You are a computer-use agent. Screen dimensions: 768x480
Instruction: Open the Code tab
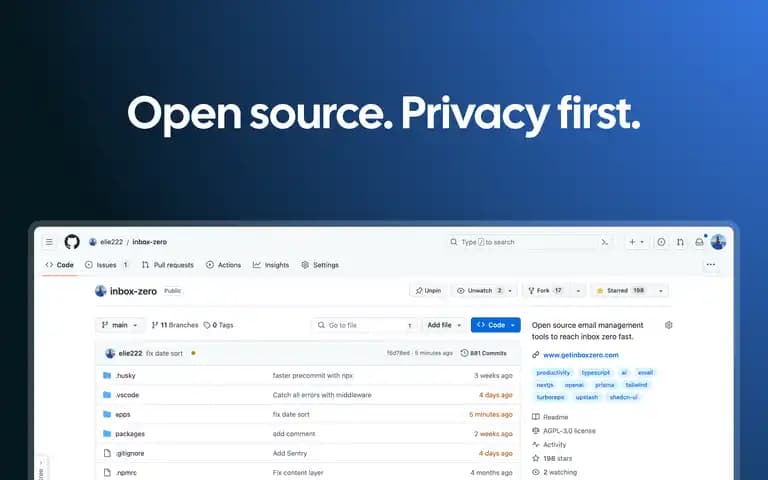59,265
